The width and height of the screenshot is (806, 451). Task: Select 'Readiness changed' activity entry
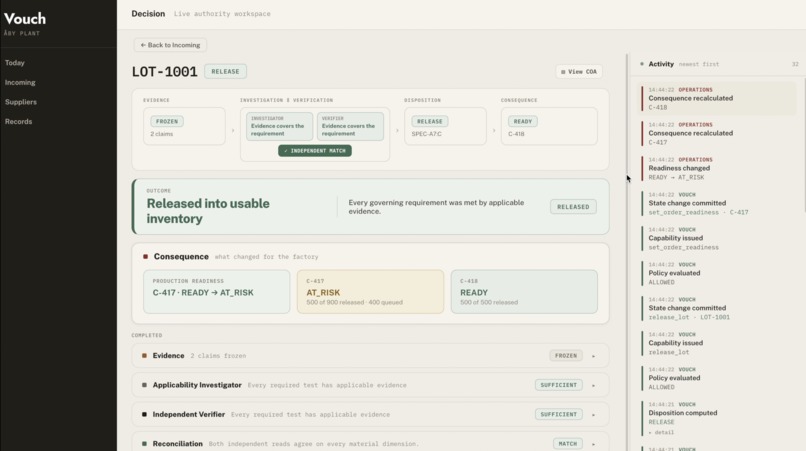717,169
